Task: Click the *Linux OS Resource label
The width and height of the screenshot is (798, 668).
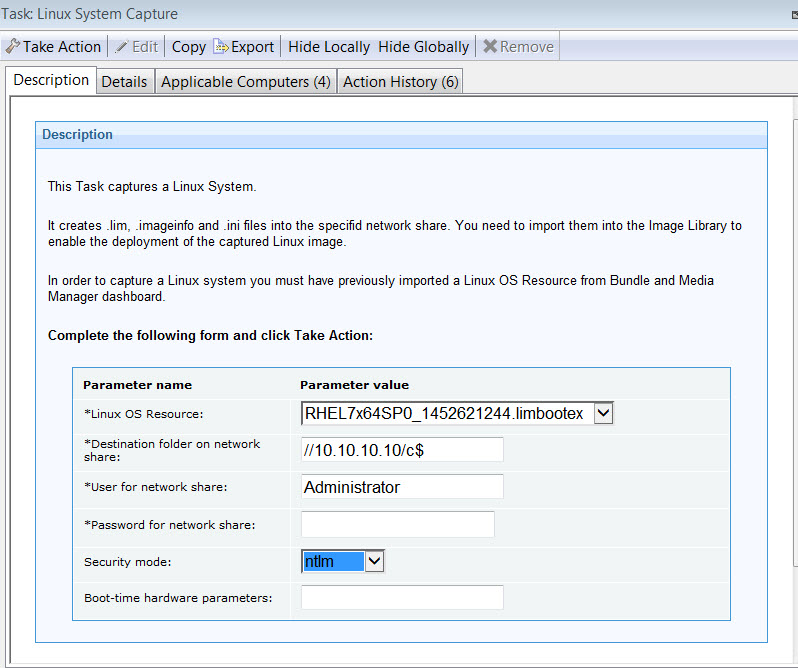Action: click(144, 414)
